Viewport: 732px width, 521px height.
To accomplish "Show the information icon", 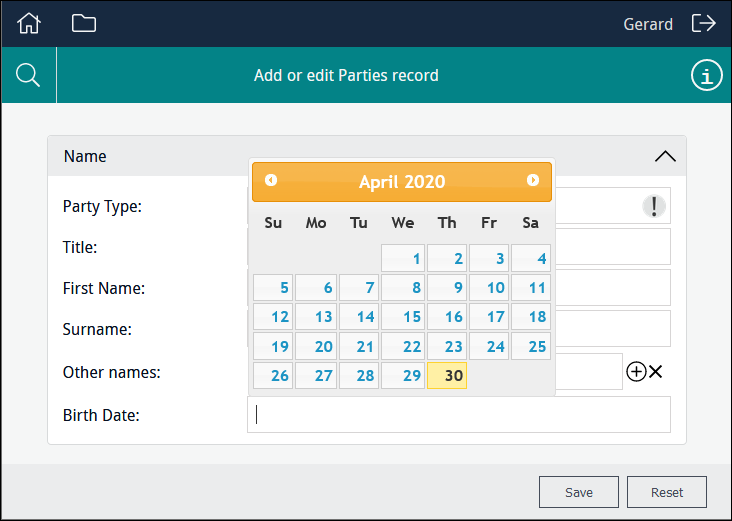I will point(706,75).
